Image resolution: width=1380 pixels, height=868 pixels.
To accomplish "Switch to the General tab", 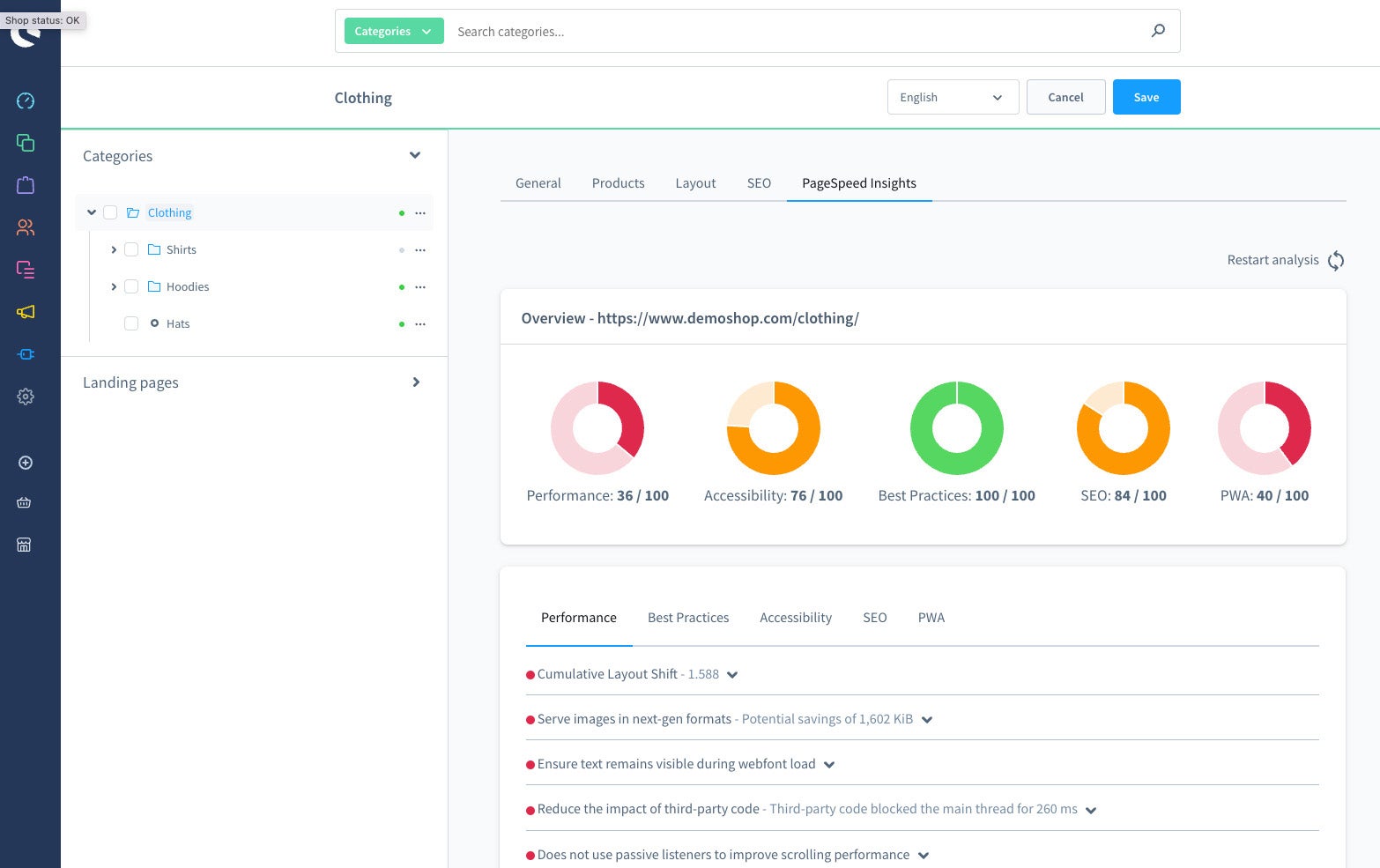I will click(538, 183).
